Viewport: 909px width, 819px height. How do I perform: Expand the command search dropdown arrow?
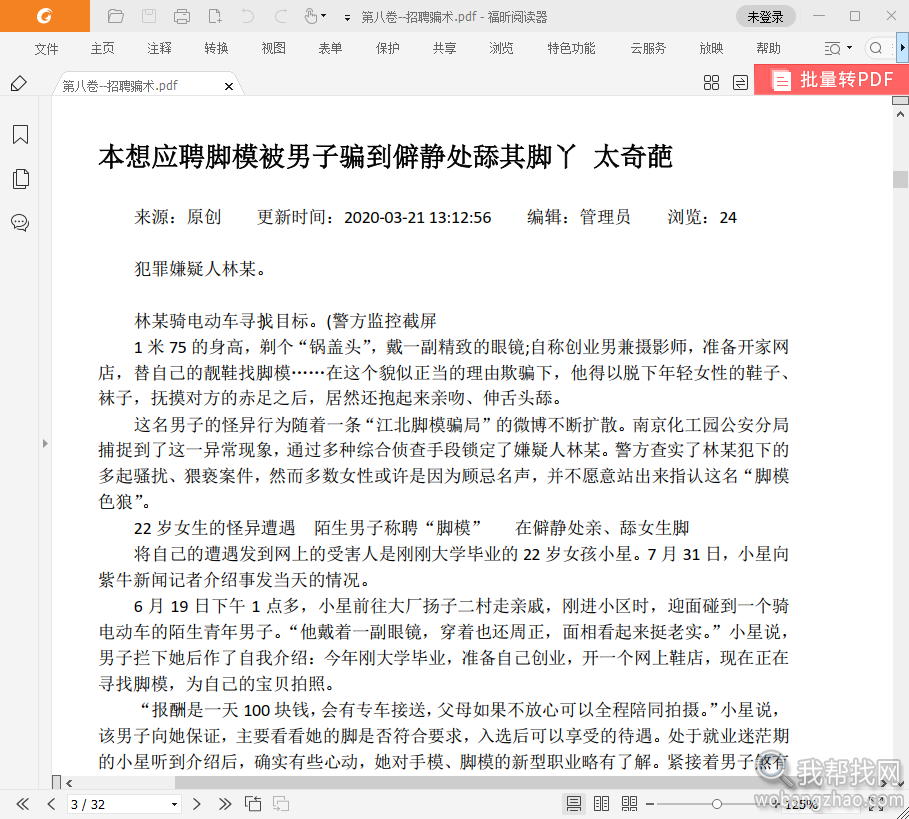[x=850, y=48]
